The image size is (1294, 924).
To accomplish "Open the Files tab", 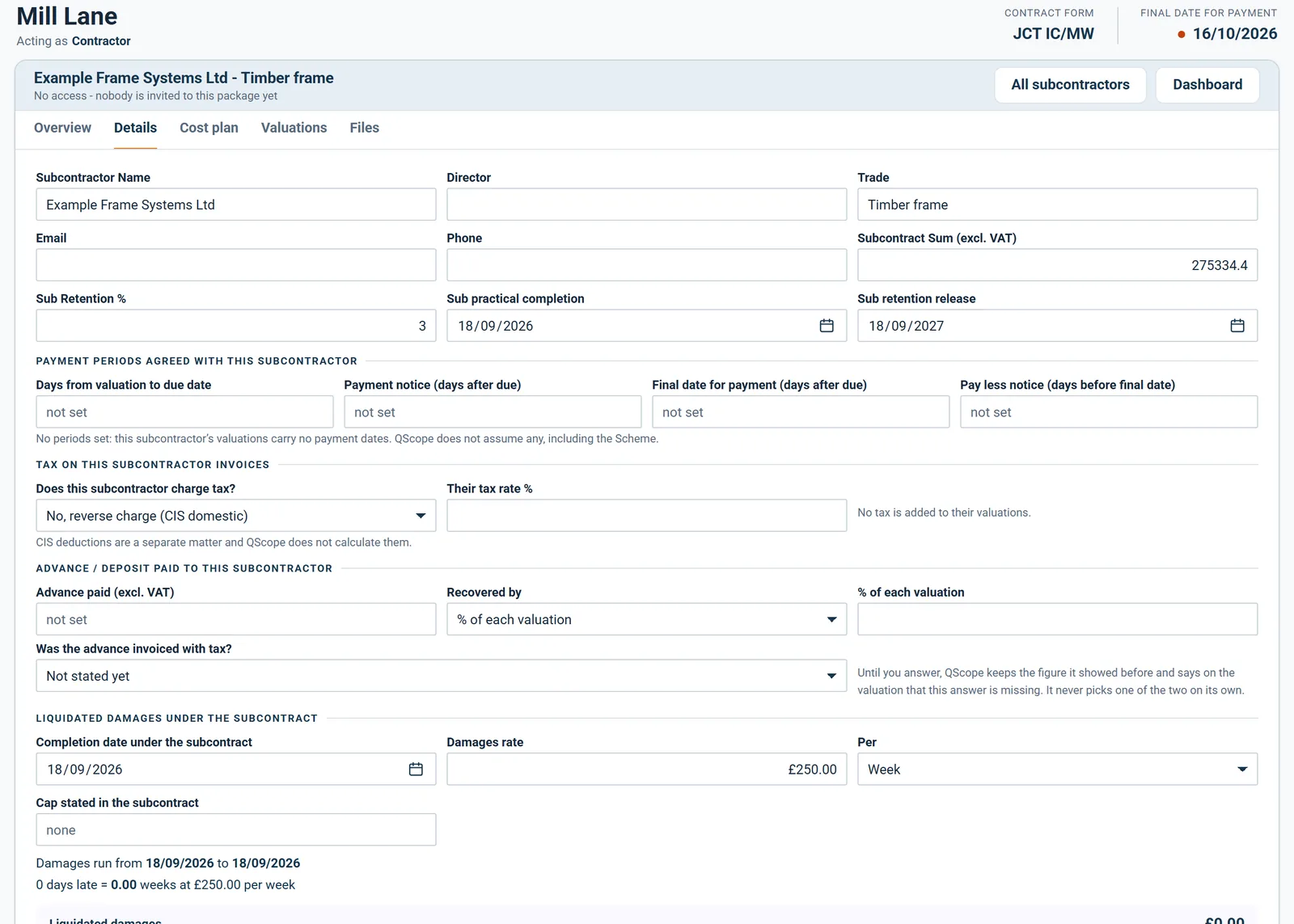I will [x=365, y=128].
